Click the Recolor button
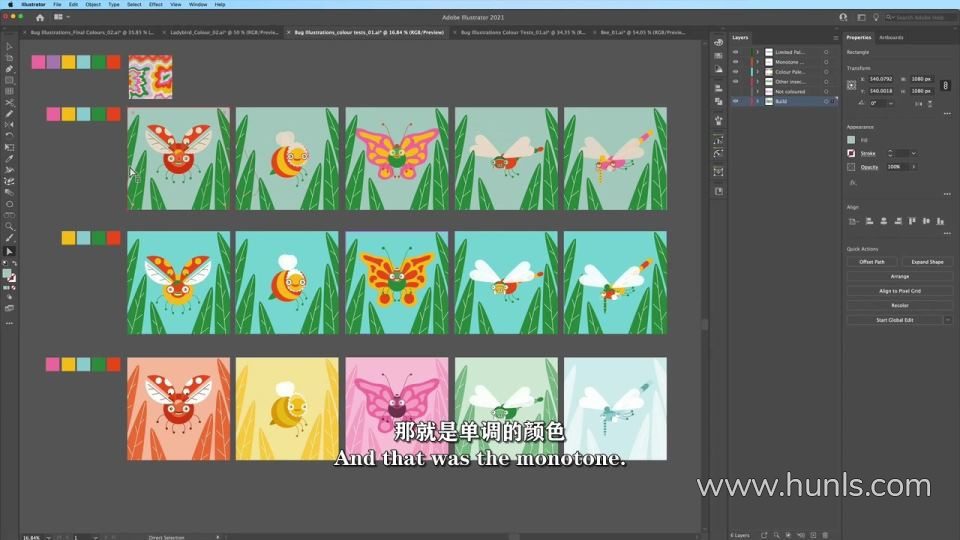The image size is (960, 540). 899,305
